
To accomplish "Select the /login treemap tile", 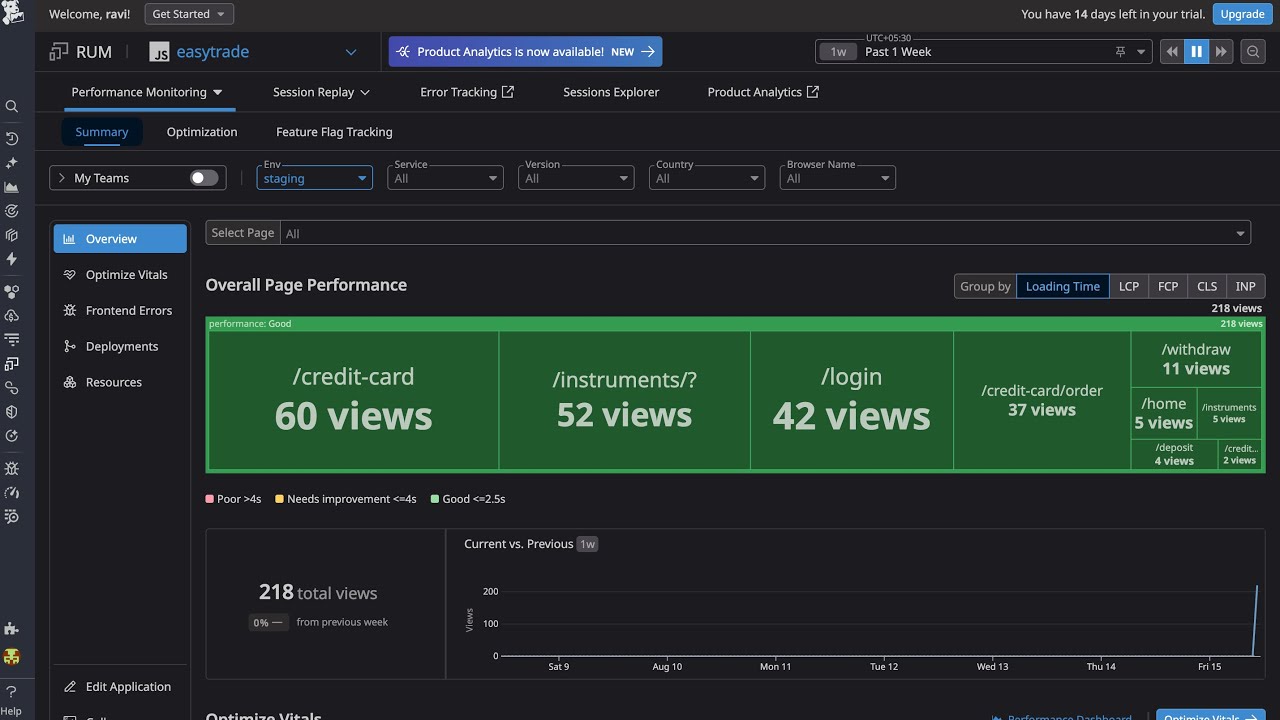I will tap(851, 400).
